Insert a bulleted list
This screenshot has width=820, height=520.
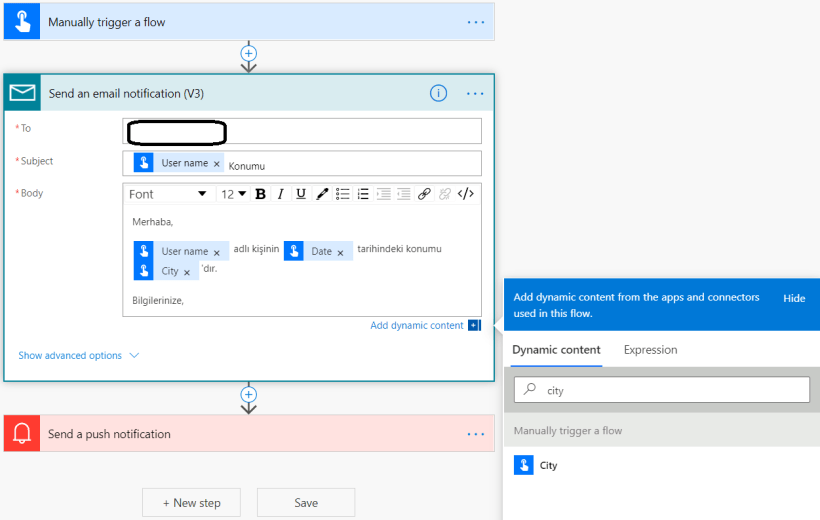coord(343,194)
